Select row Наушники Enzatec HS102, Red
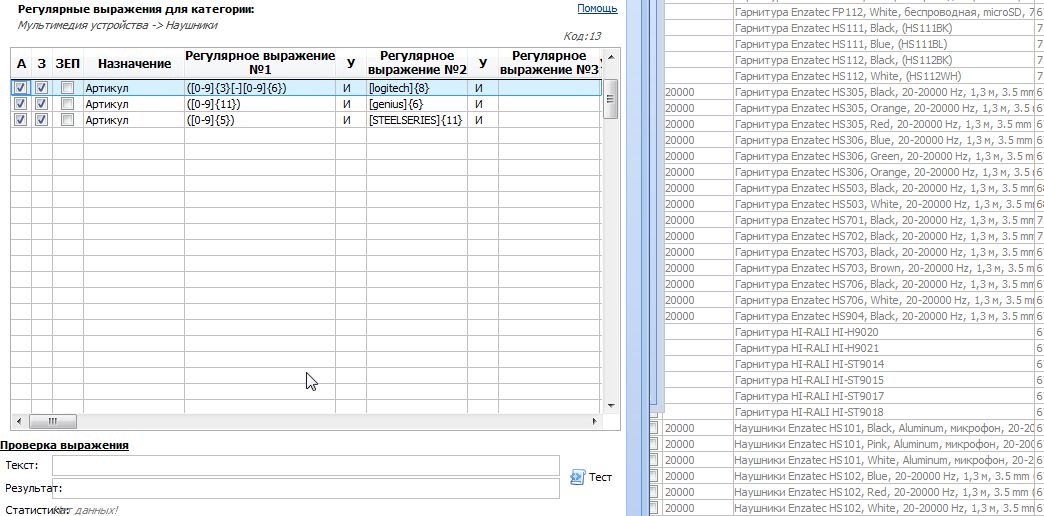The height and width of the screenshot is (516, 1044). pyautogui.click(x=884, y=491)
